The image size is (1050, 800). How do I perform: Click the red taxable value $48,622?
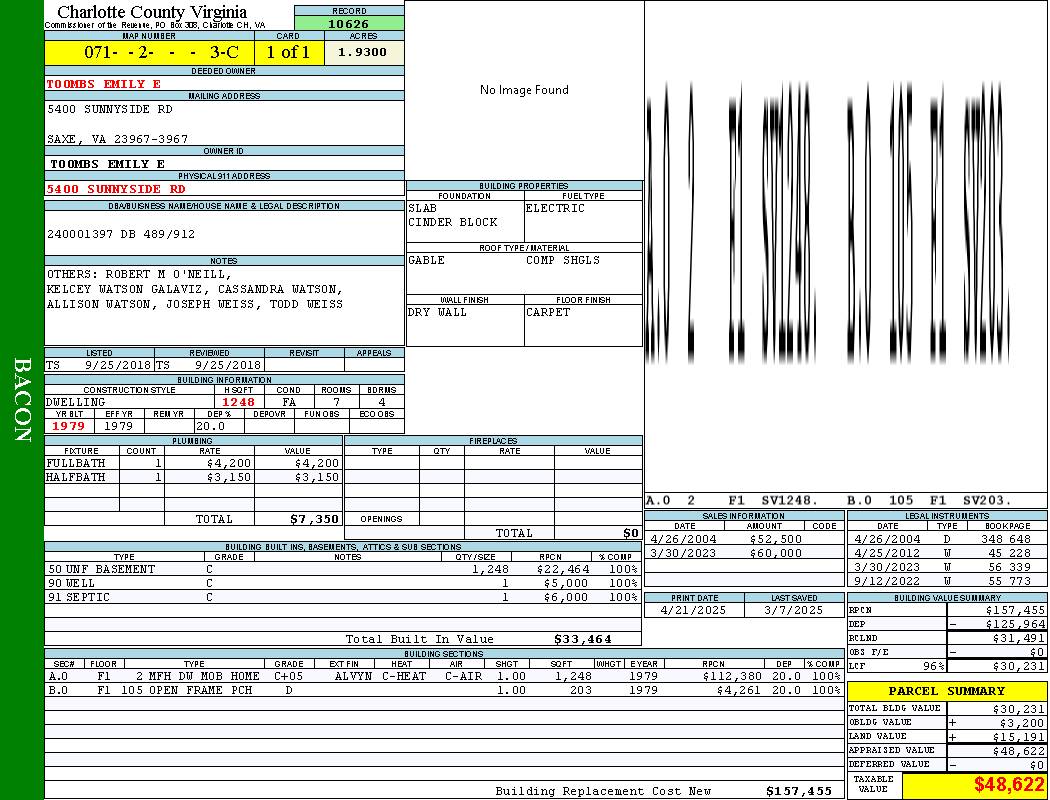973,785
